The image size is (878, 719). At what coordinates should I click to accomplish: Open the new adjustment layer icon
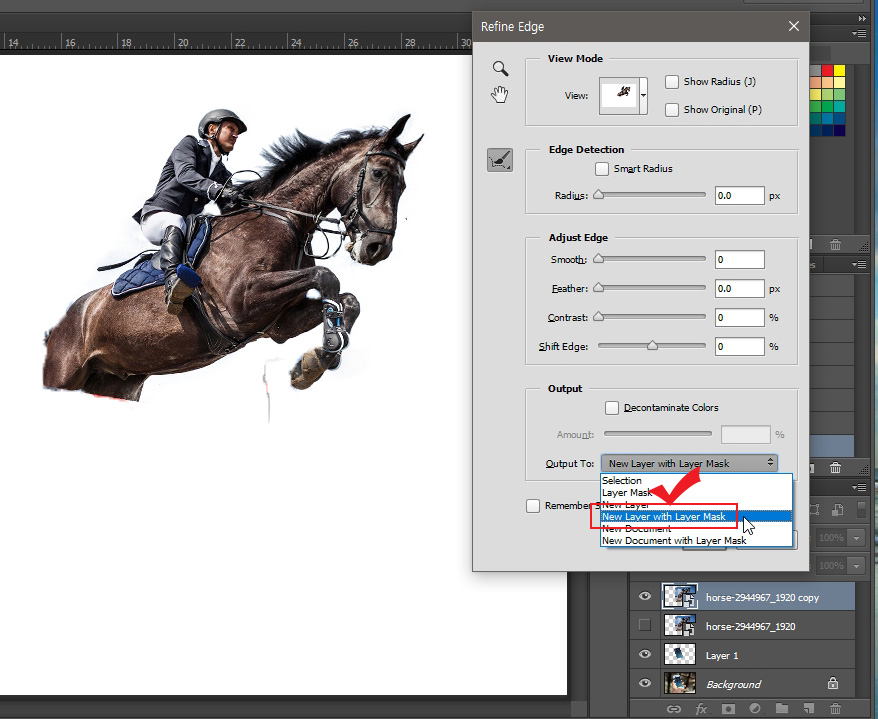pos(755,707)
